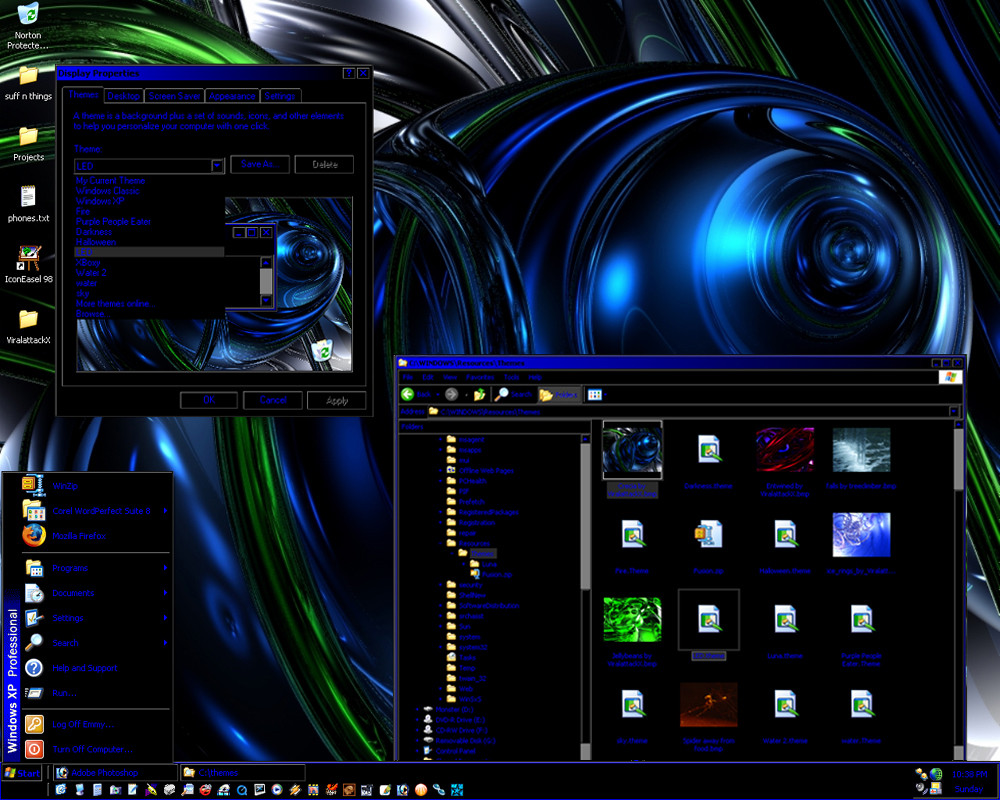Open the Views icon in Explorer toolbar
1000x800 pixels.
click(x=594, y=394)
